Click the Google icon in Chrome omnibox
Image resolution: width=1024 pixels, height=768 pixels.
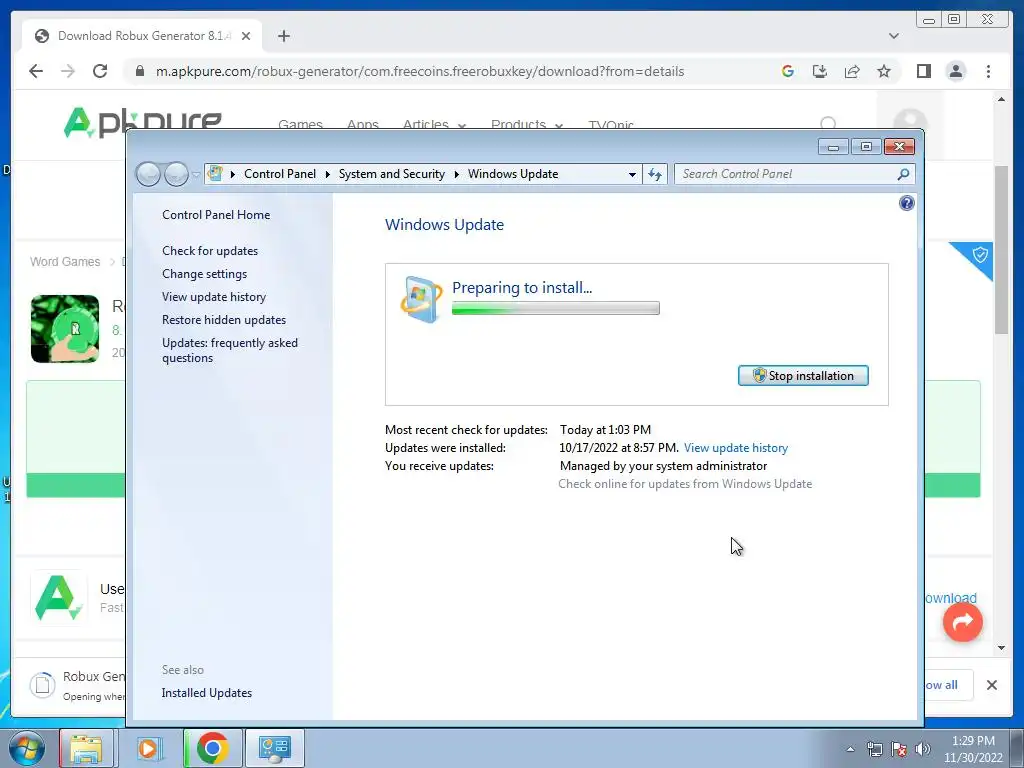[788, 71]
